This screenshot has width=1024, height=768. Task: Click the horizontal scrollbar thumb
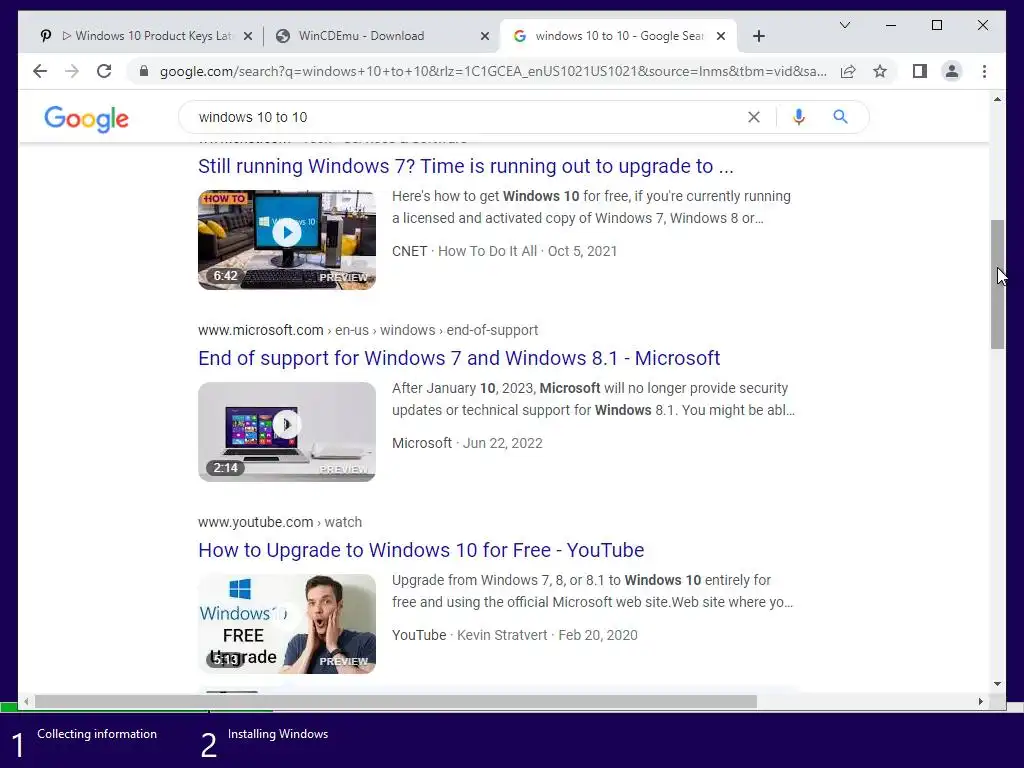pos(396,701)
